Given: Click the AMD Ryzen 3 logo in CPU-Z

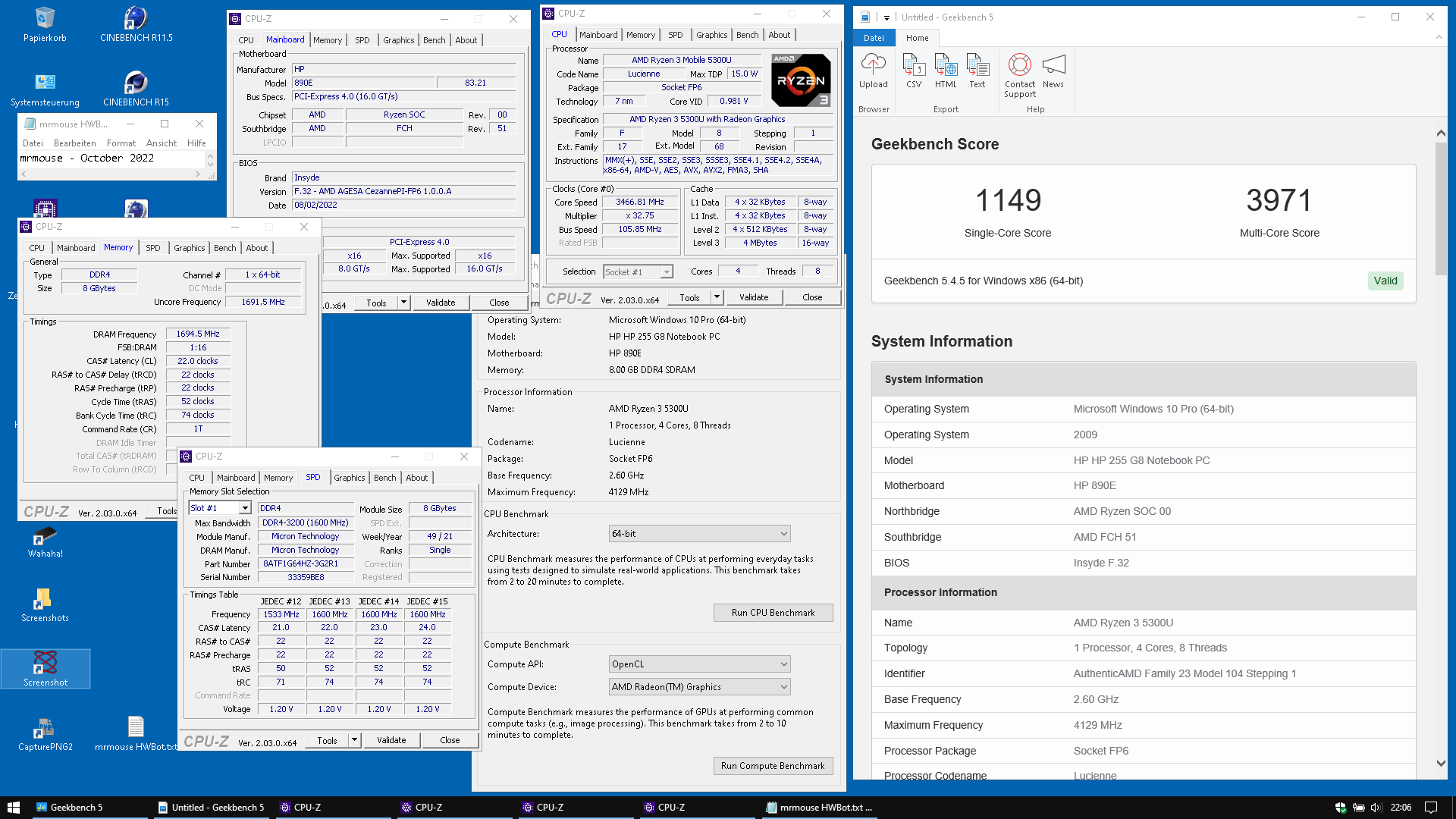Looking at the screenshot, I should click(x=801, y=80).
